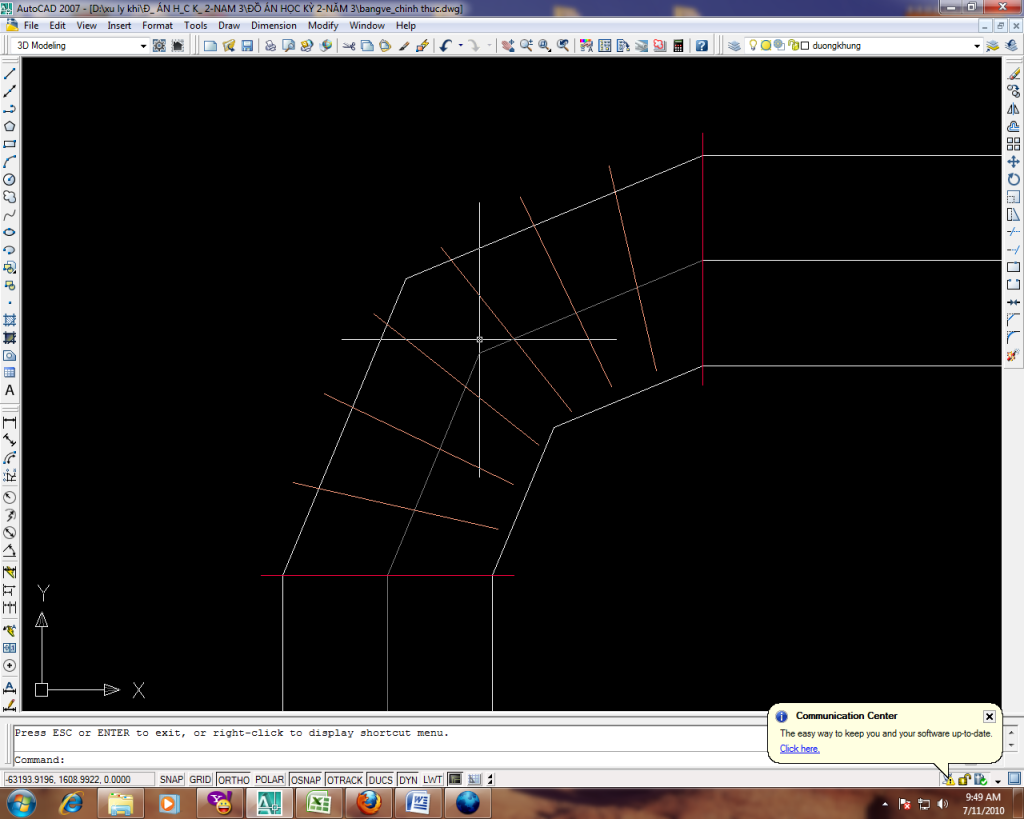Toggle layer on/off lightbulb for duongkhung

[752, 45]
